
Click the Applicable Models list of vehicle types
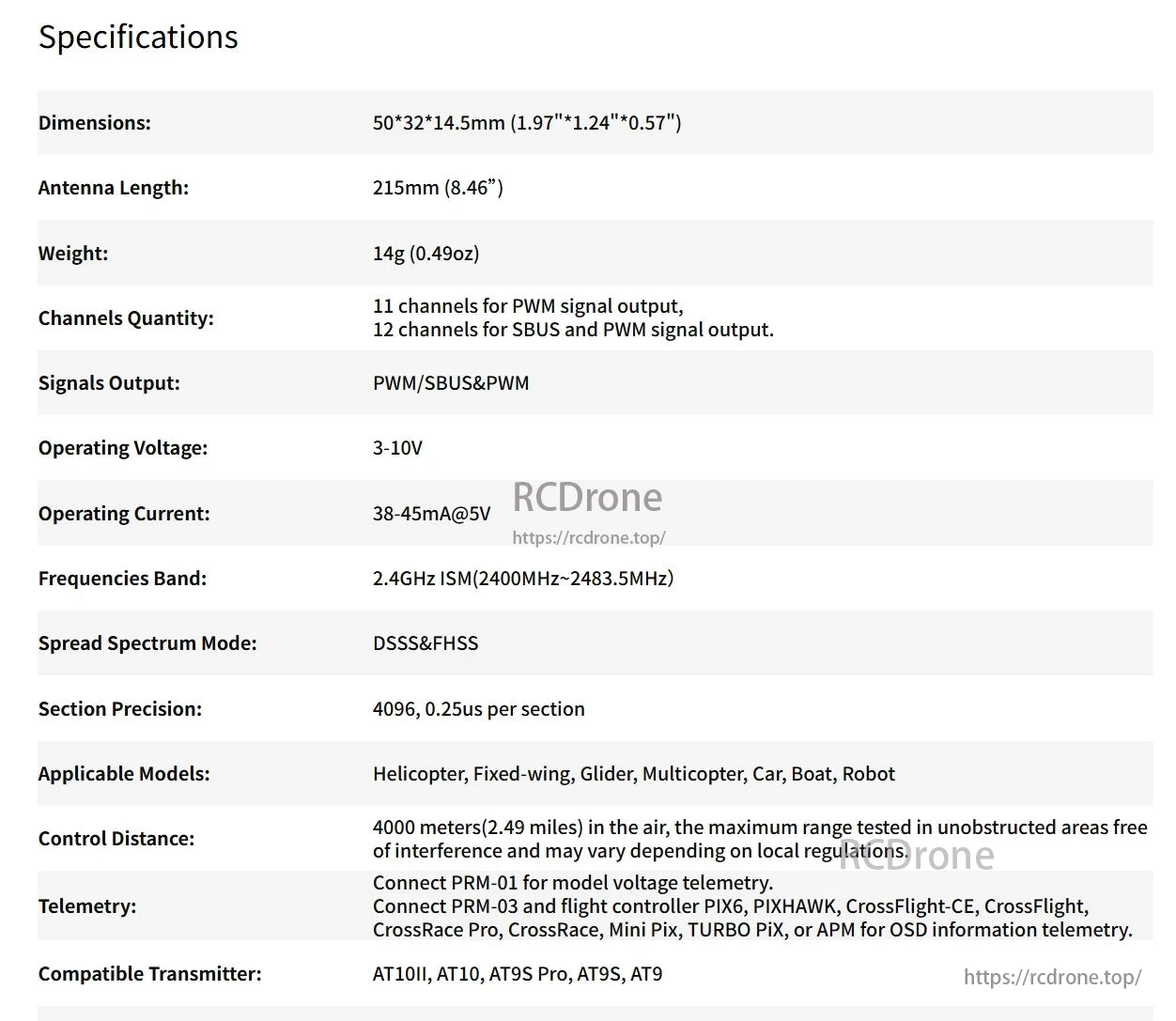[x=633, y=774]
